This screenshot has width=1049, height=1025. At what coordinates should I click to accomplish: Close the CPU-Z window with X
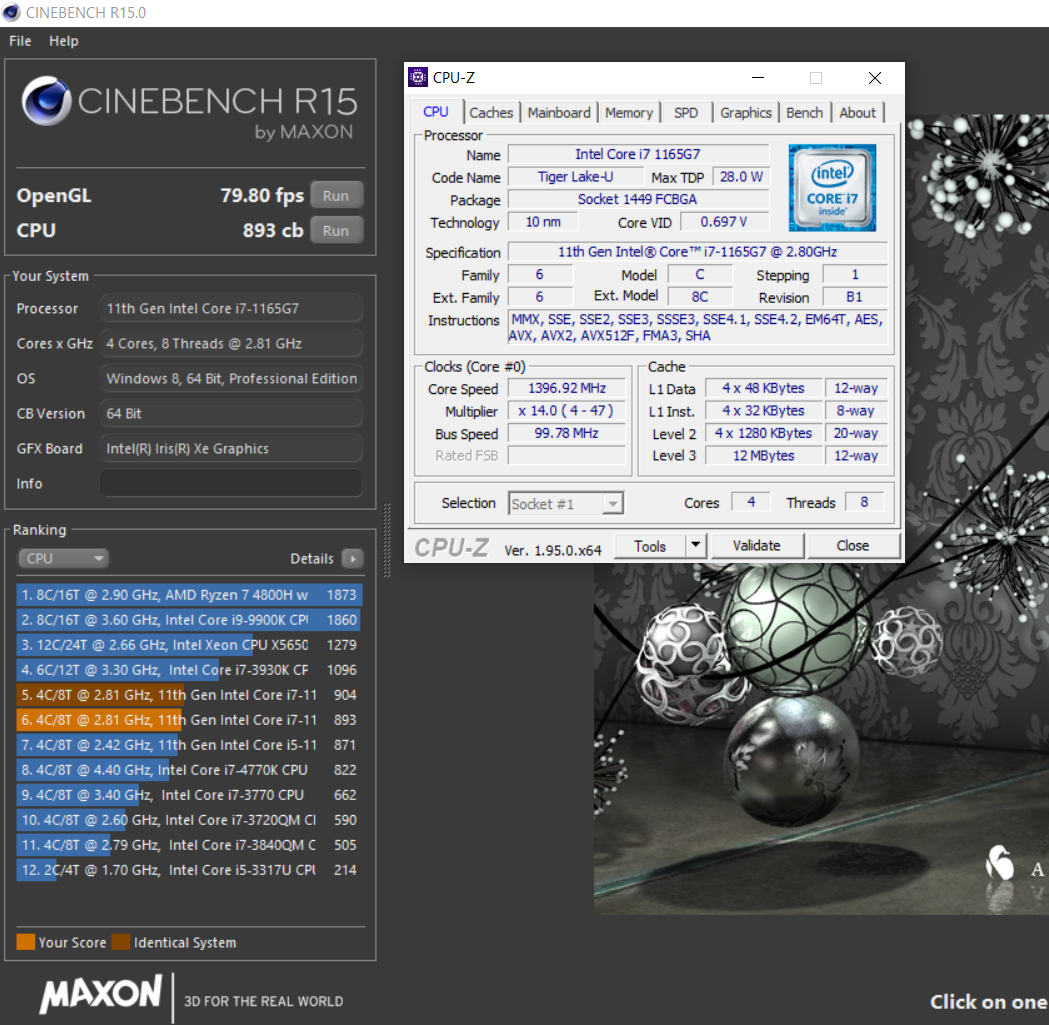click(874, 78)
